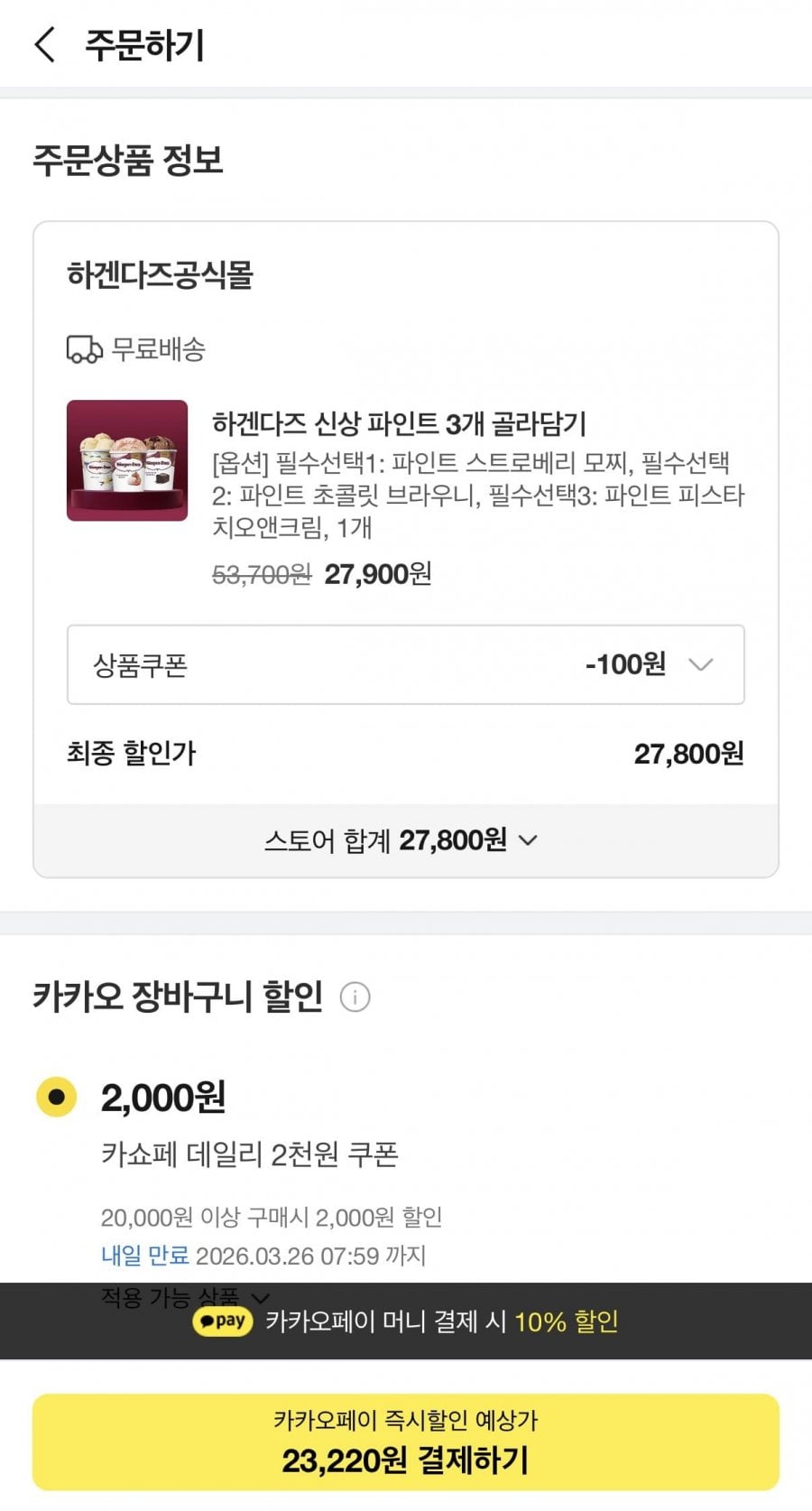This screenshot has width=812, height=1511.
Task: Select the 2,000원 coupon radio button
Action: (57, 1097)
